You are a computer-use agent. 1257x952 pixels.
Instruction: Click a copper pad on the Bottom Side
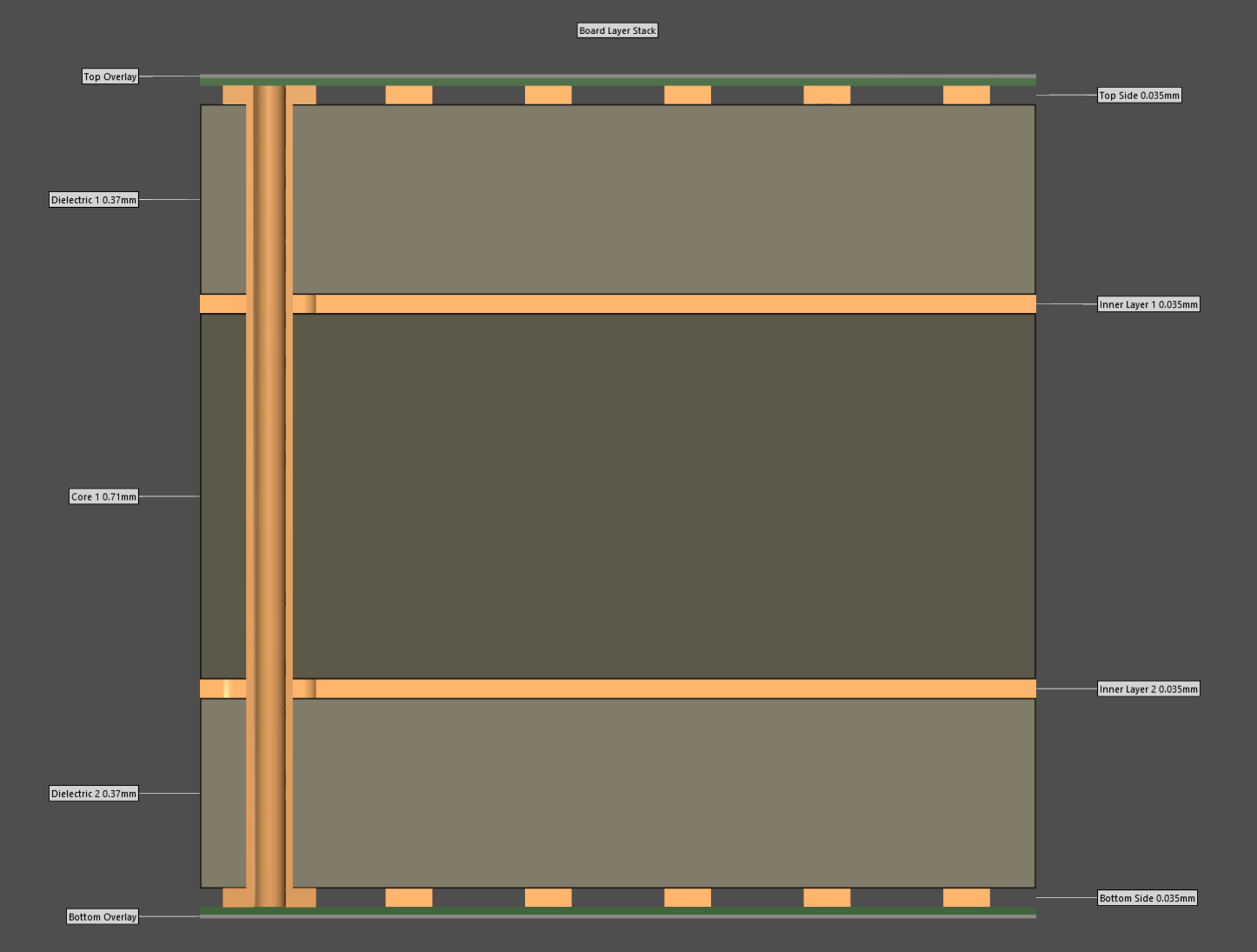[548, 897]
